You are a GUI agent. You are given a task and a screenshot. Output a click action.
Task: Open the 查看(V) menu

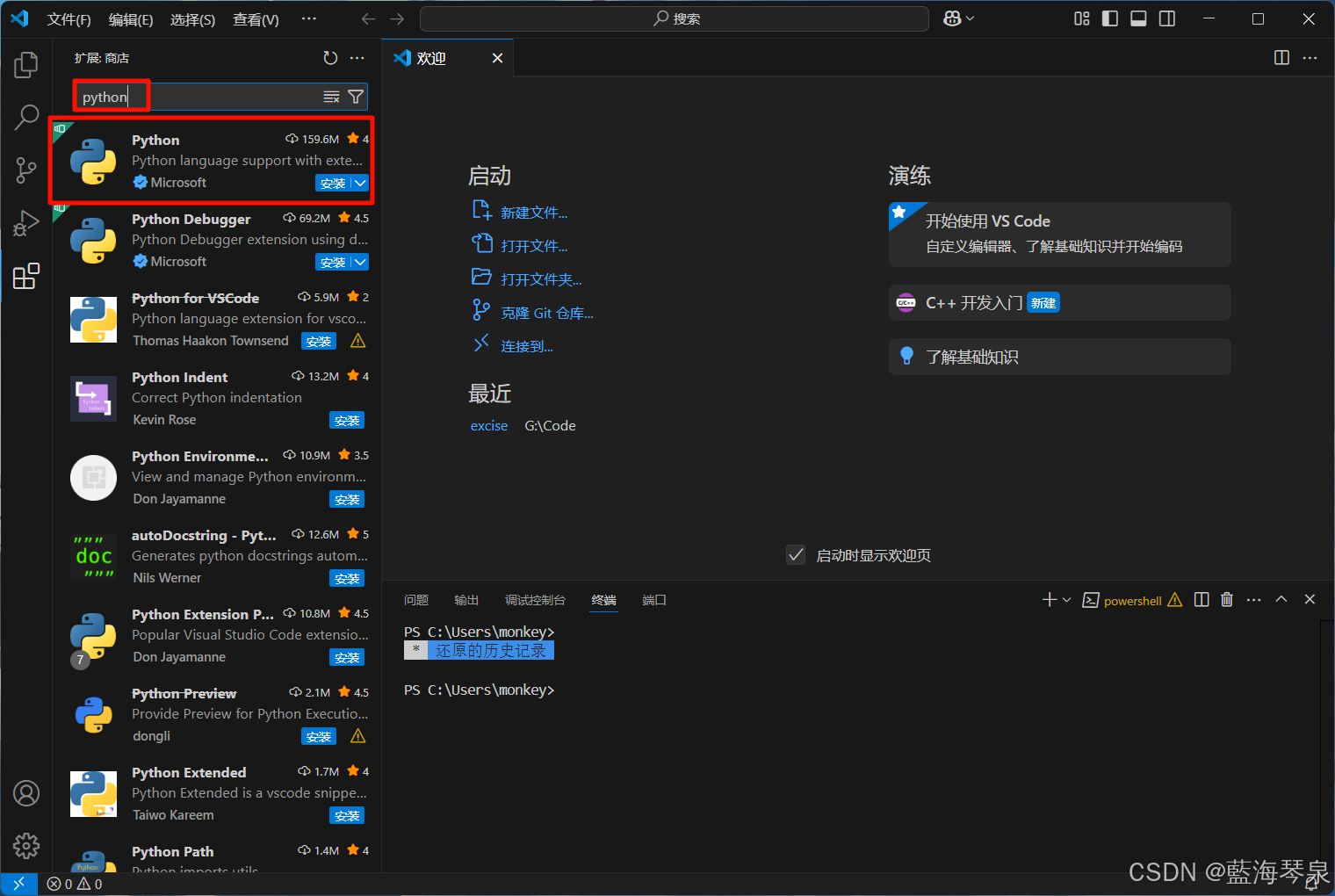[x=256, y=19]
